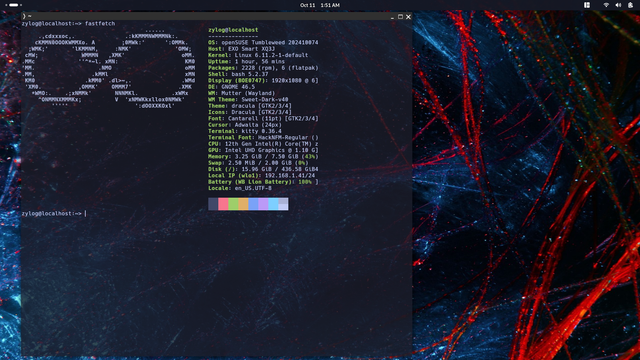Click the green 'zylog@localhost' header in fastfetch output
640x360 pixels.
[233, 30]
